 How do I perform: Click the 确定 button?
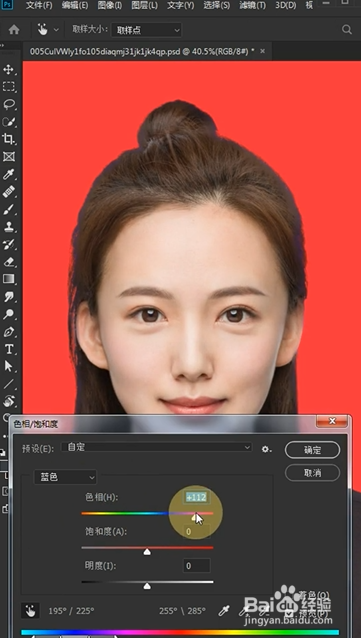[x=312, y=450]
